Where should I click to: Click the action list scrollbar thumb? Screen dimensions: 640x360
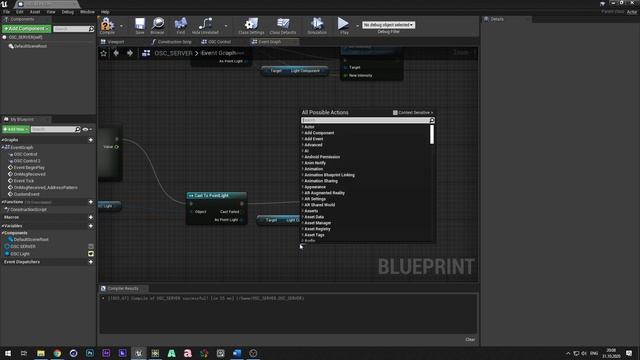432,134
